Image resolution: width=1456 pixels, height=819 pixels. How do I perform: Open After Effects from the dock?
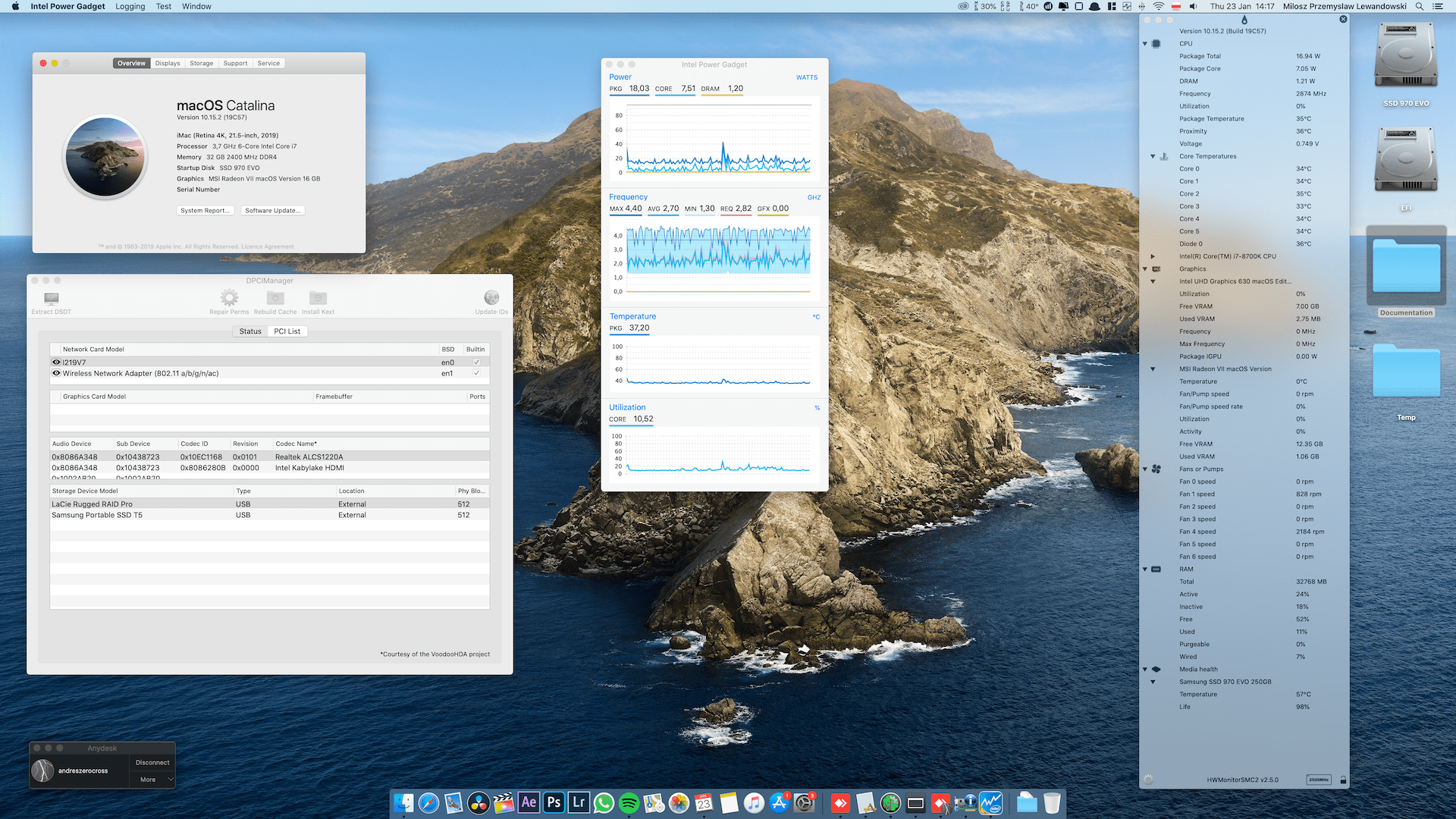click(x=529, y=802)
